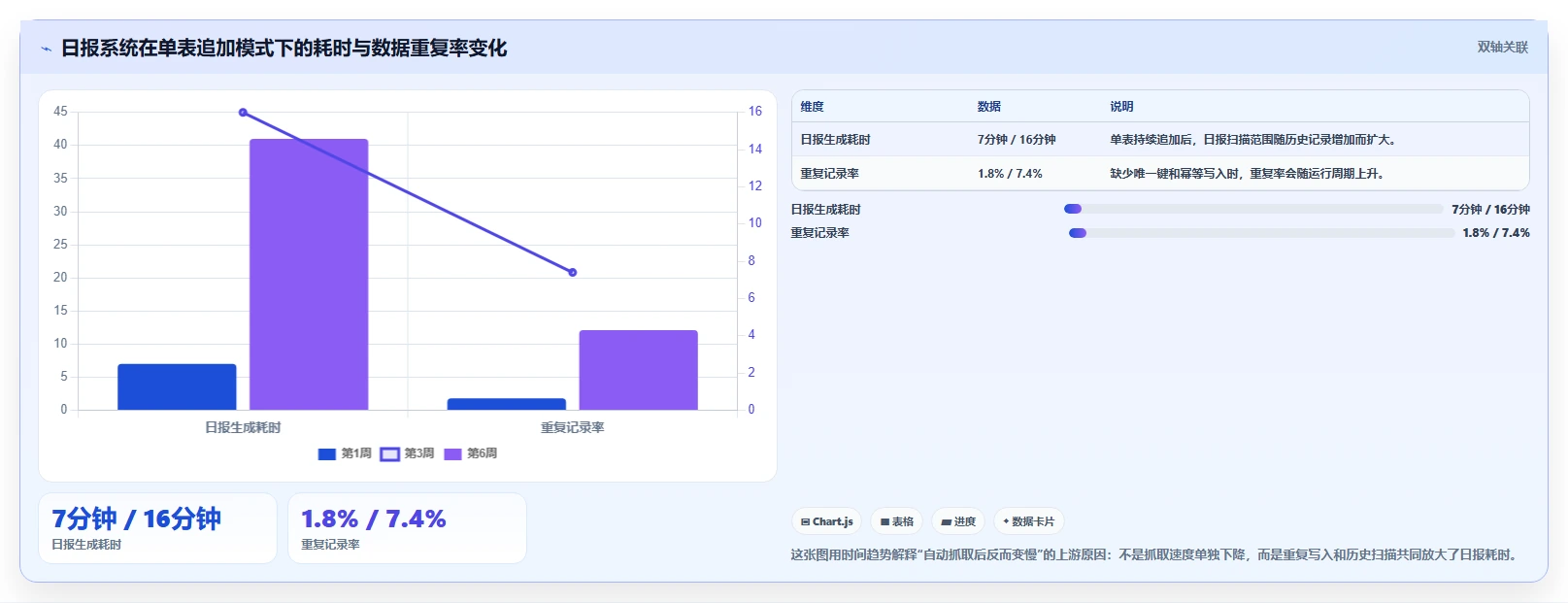Toggle the 第3周 legend item

(408, 453)
